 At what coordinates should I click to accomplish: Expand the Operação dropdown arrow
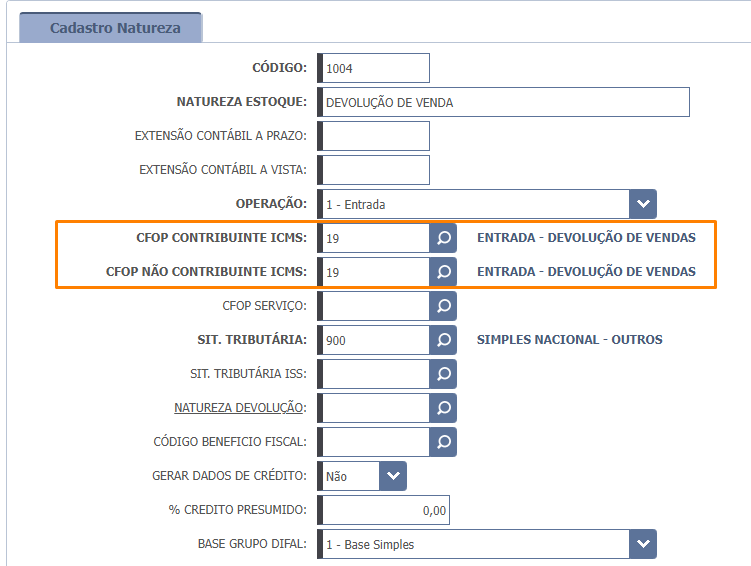point(643,204)
